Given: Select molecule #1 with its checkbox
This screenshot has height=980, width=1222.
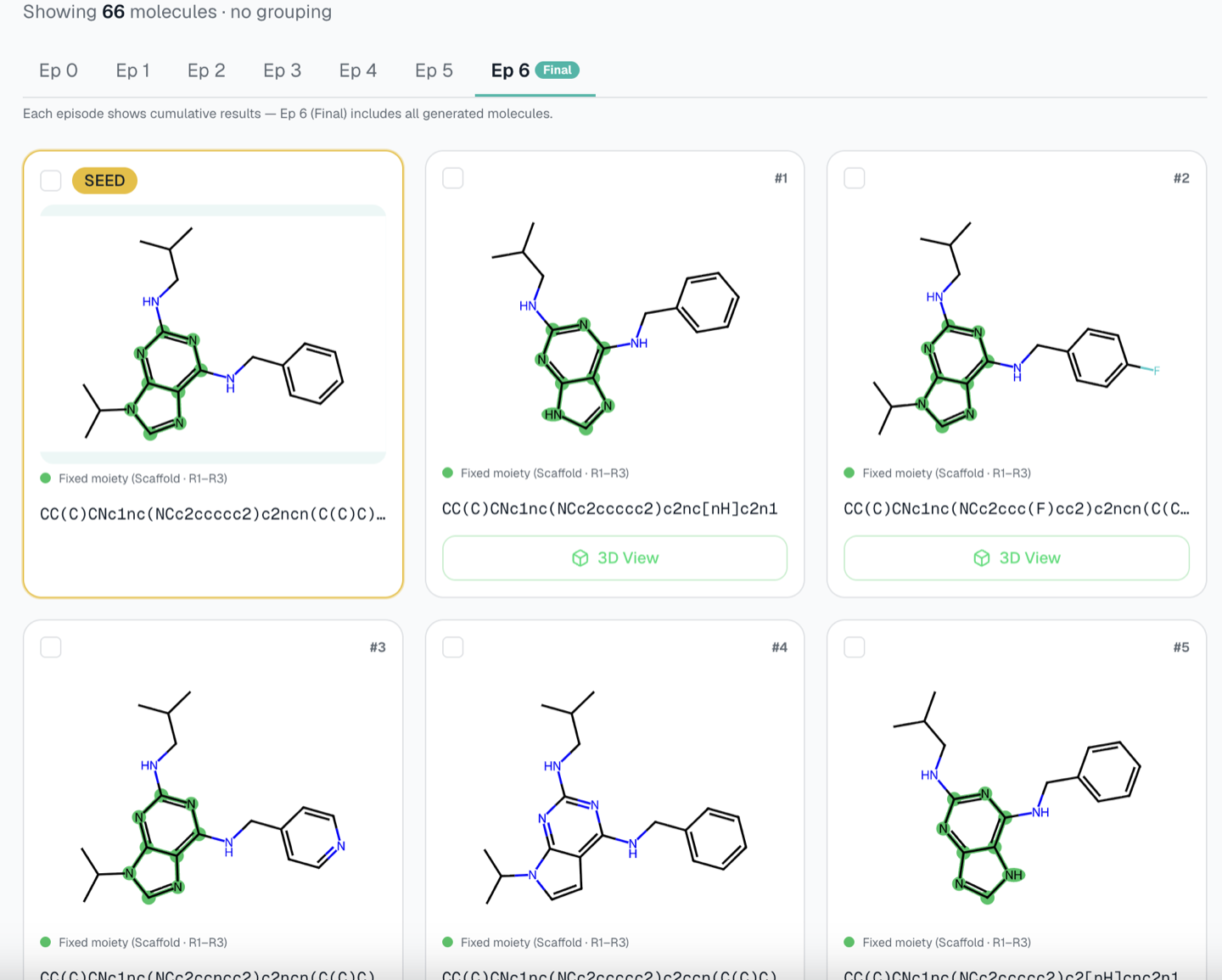Looking at the screenshot, I should point(453,178).
